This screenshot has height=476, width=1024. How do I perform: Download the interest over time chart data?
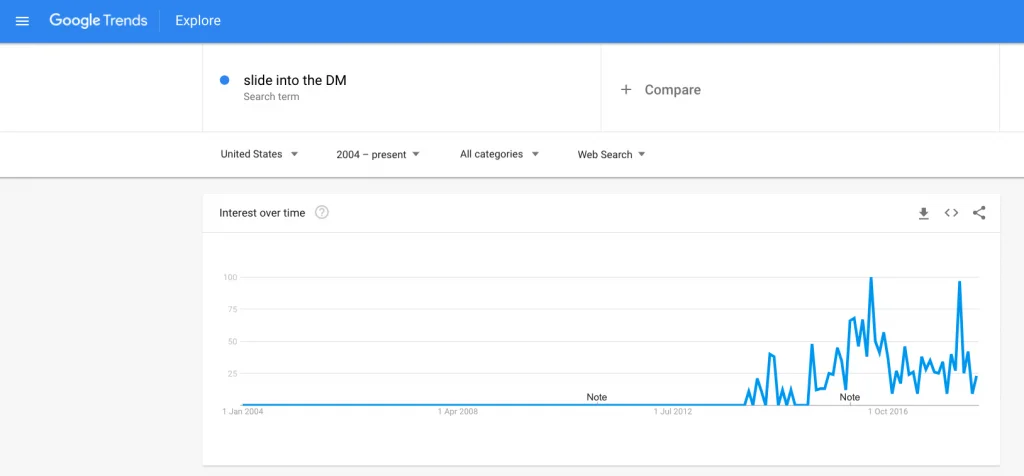pos(924,213)
